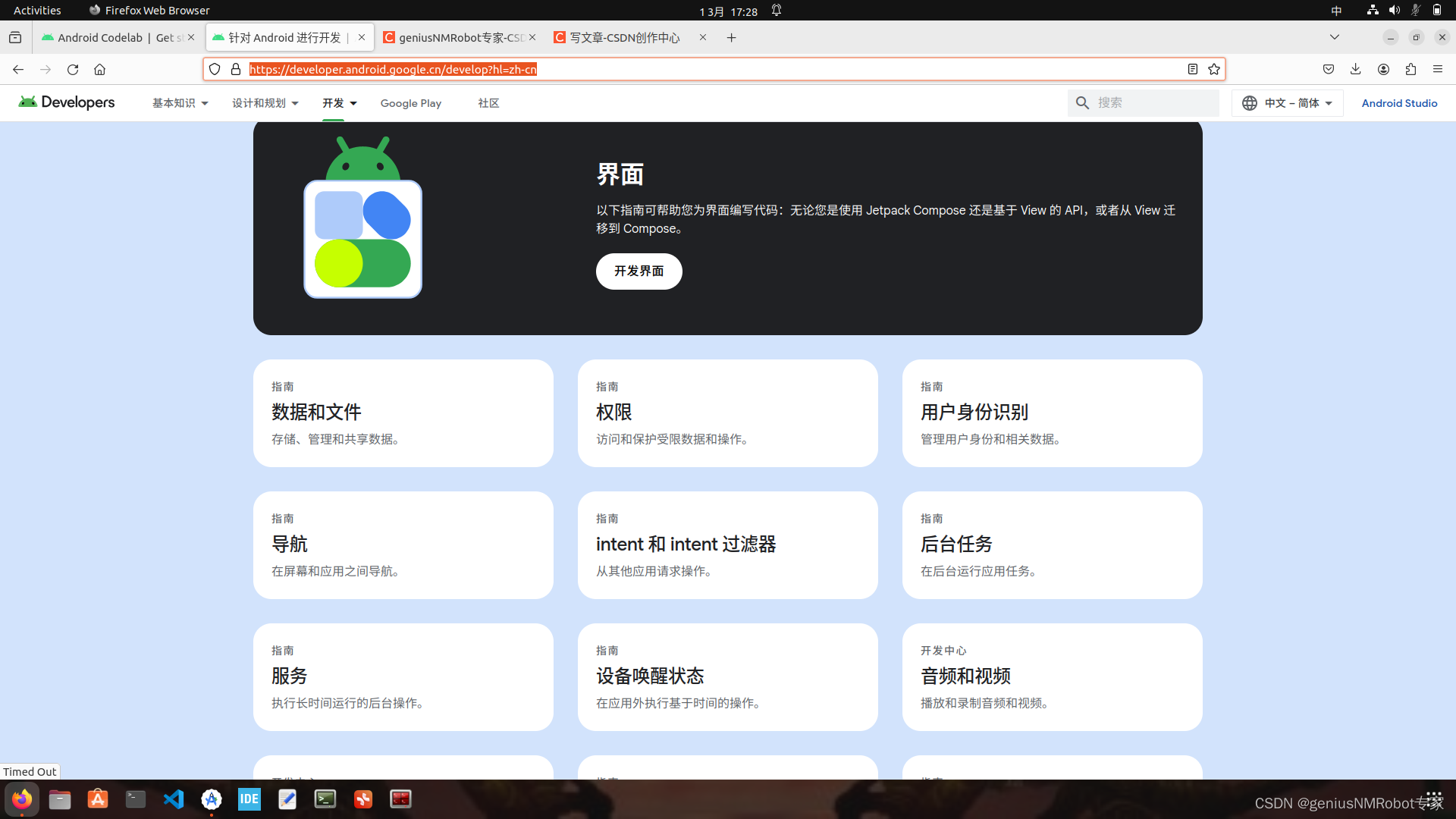Screen dimensions: 1456x819
Task: Switch to the geniusNMRobot CSDN tab
Action: [460, 37]
